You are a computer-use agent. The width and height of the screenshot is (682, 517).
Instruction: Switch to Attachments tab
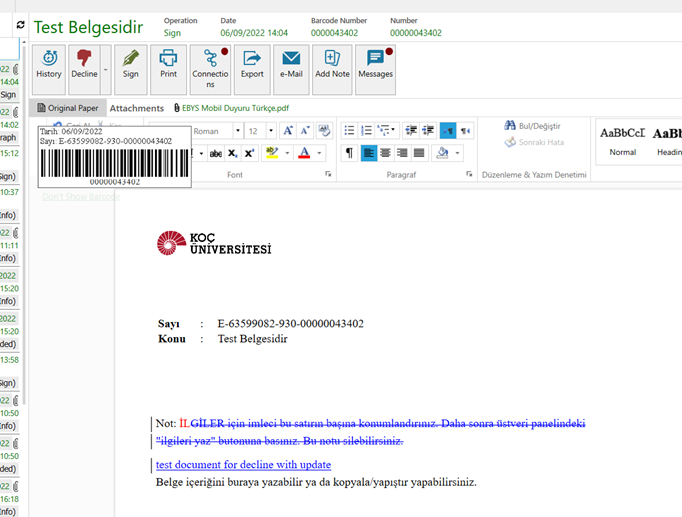[x=136, y=108]
